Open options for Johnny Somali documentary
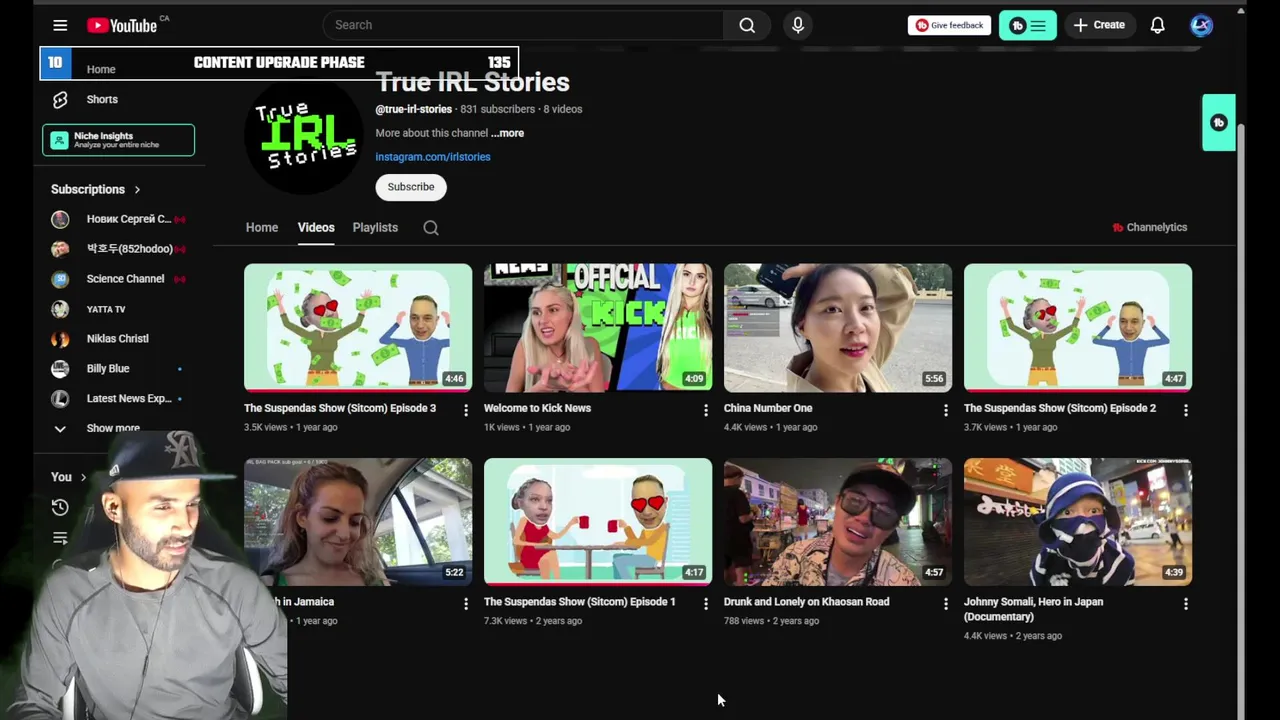The height and width of the screenshot is (720, 1280). click(1185, 604)
